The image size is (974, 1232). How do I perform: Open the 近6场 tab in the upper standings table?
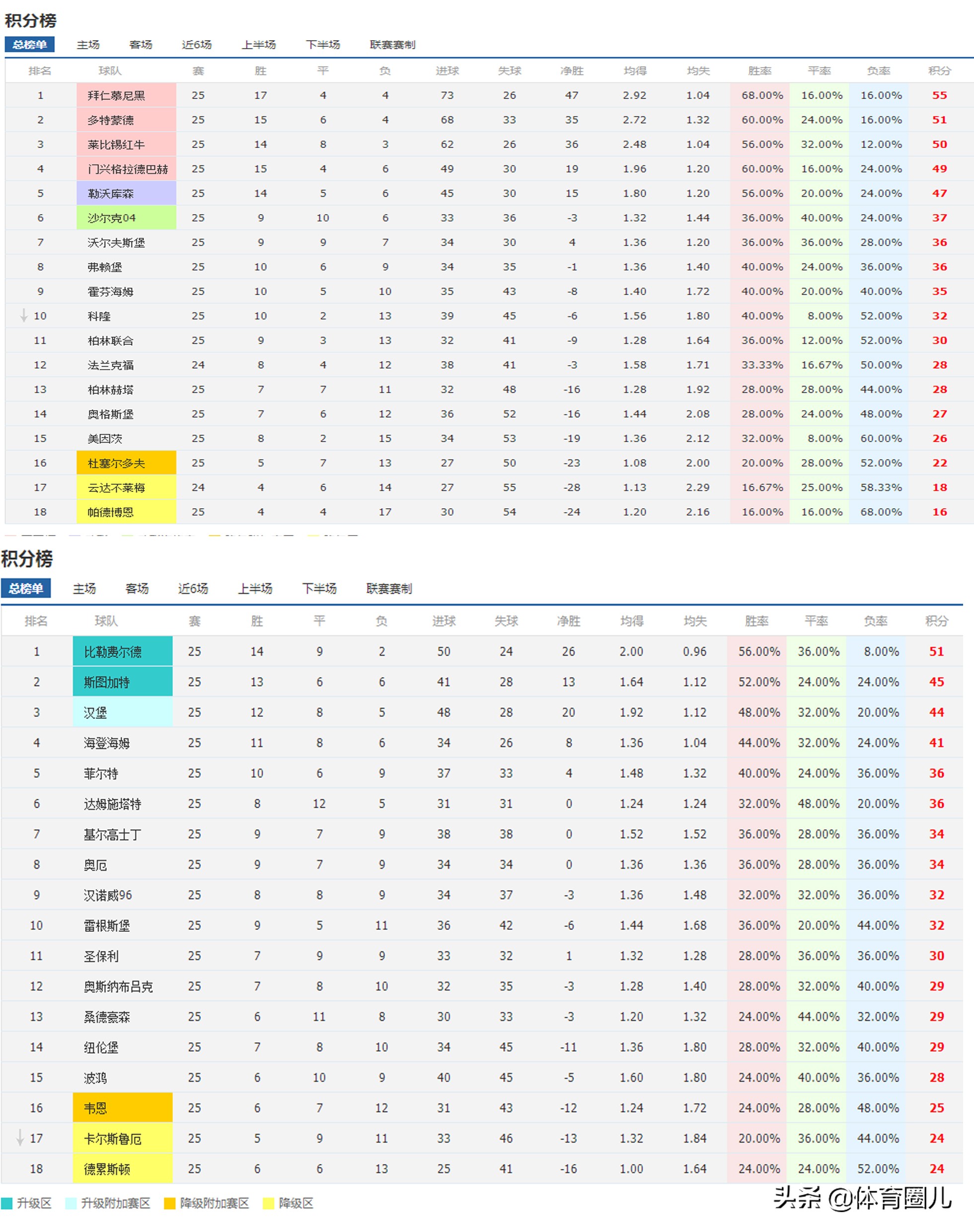(197, 45)
